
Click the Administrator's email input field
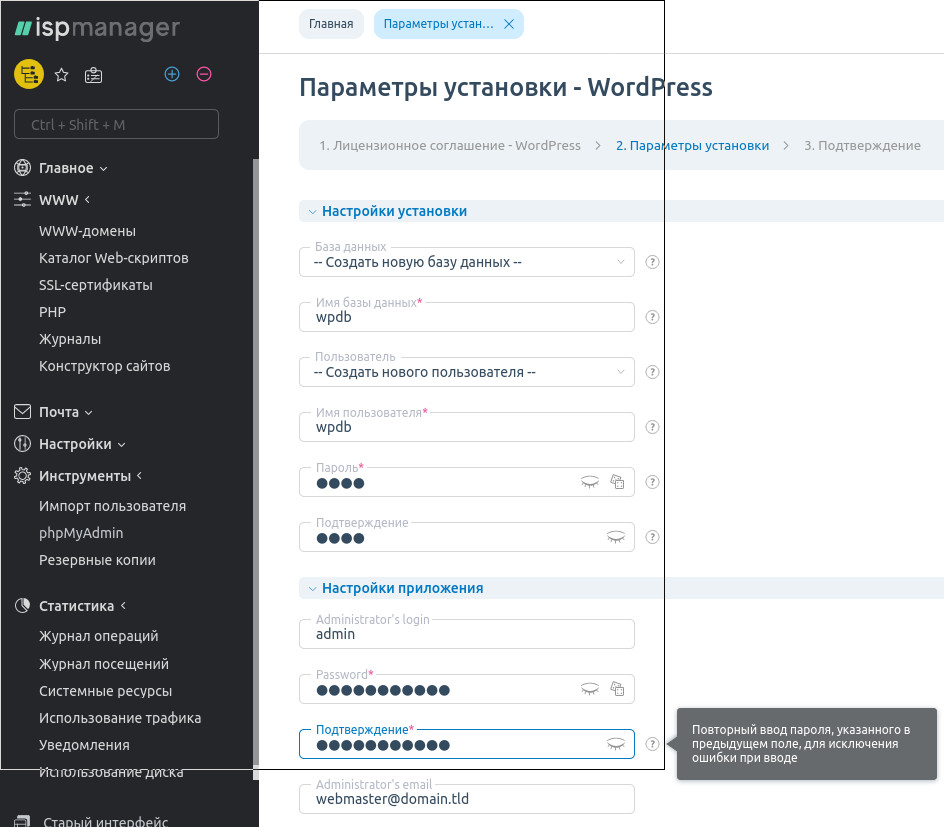click(466, 799)
